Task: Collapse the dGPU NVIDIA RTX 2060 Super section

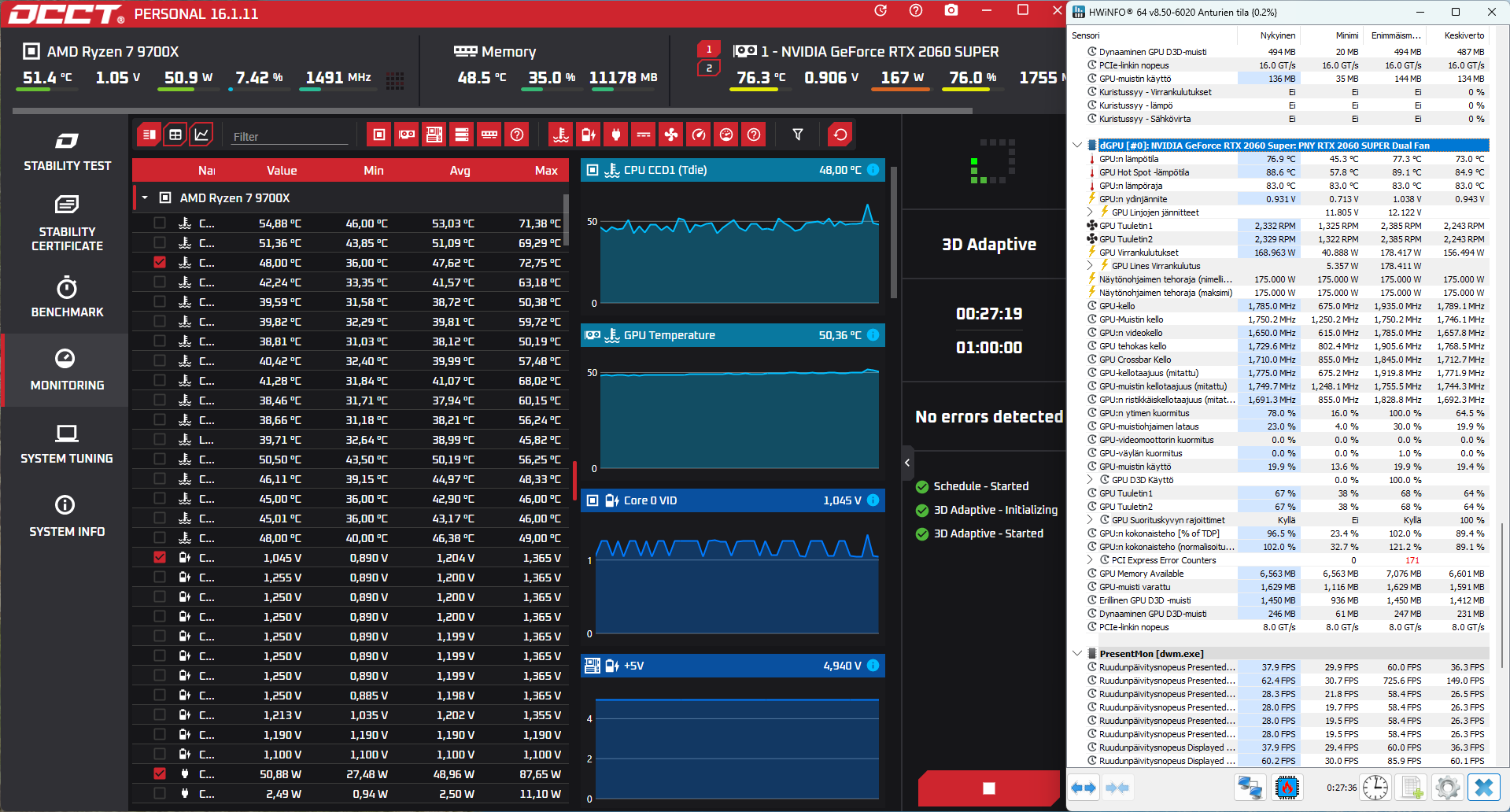Action: 1076,145
